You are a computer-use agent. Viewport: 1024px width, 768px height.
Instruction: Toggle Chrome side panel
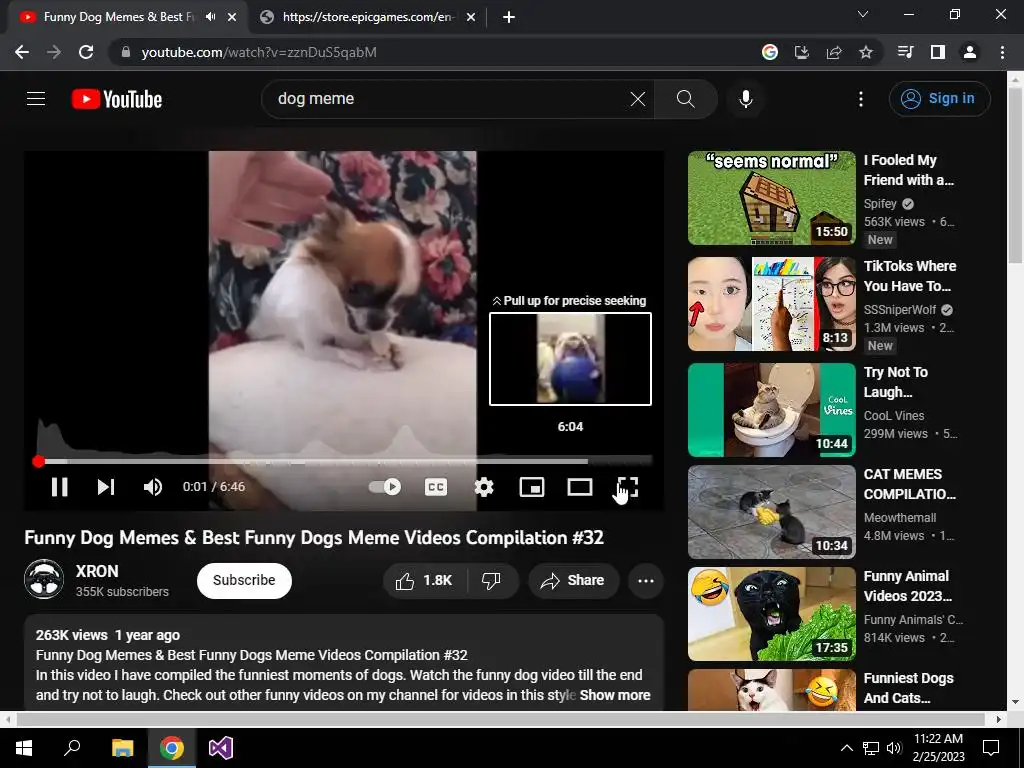938,52
